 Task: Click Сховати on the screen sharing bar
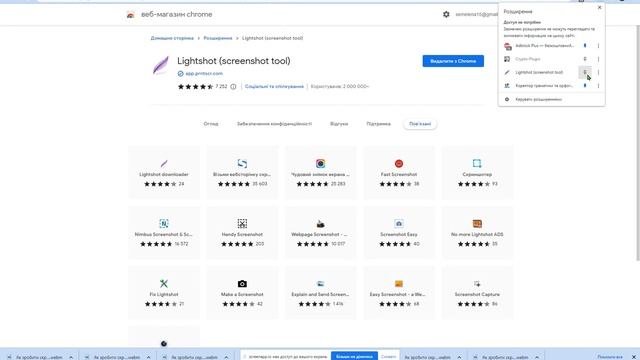[x=388, y=356]
